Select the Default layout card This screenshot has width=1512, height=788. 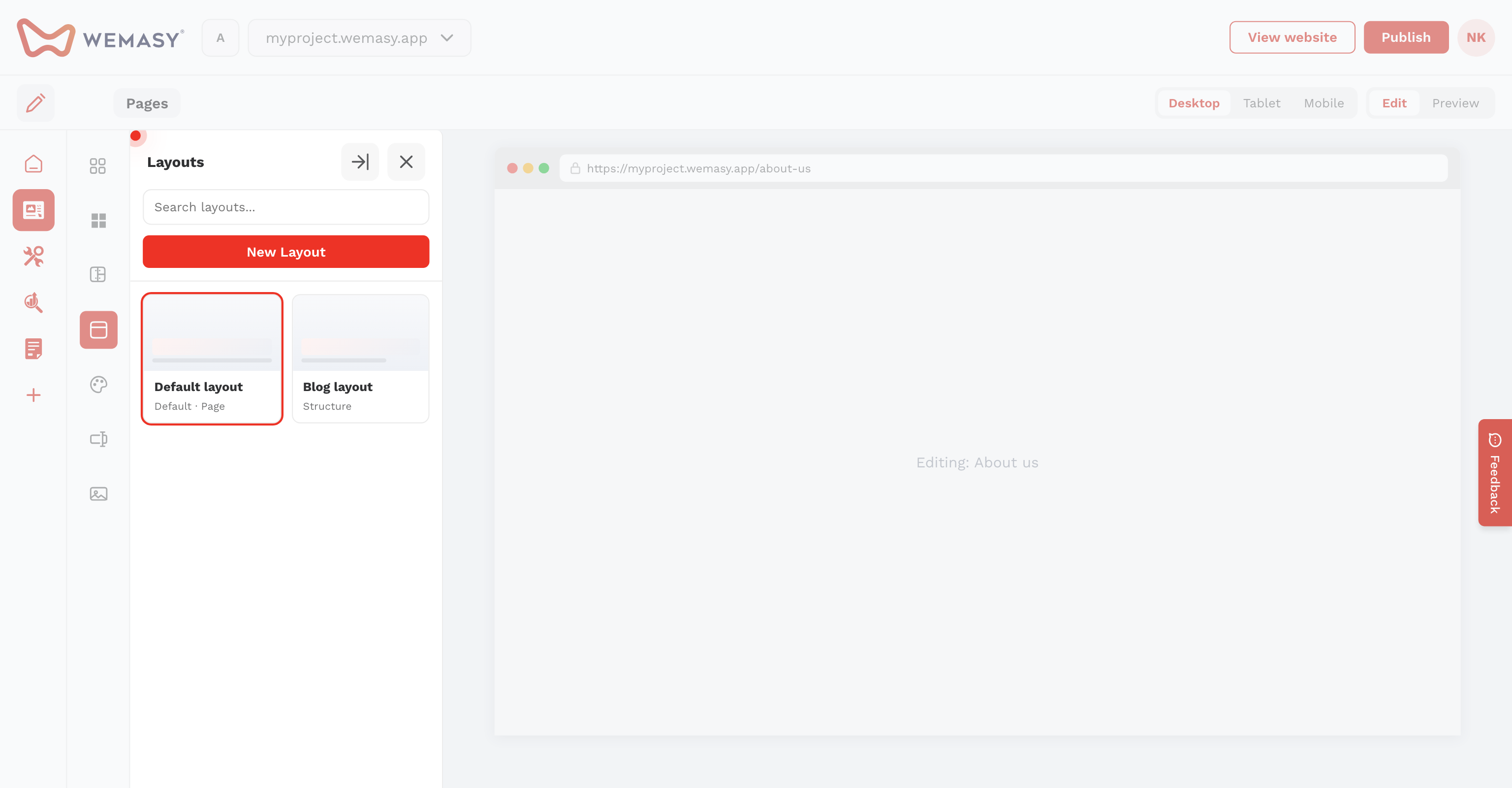(212, 358)
